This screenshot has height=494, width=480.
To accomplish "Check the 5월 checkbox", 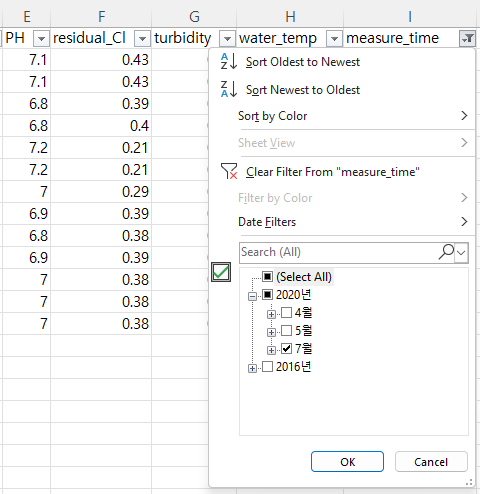I will point(286,331).
